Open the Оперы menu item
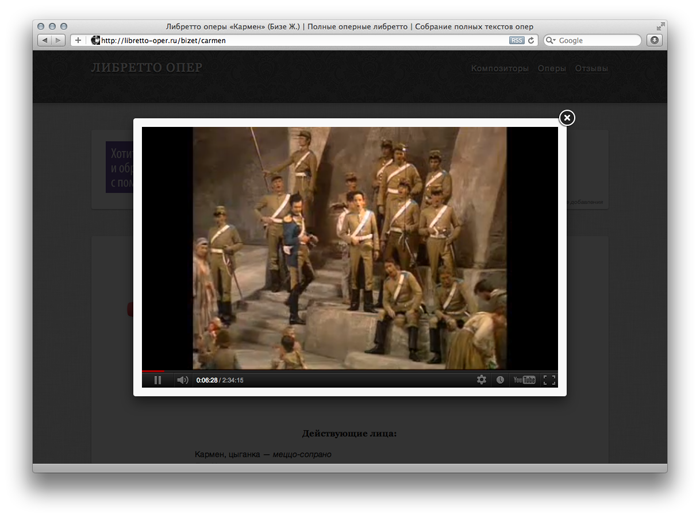The image size is (700, 518). [551, 69]
